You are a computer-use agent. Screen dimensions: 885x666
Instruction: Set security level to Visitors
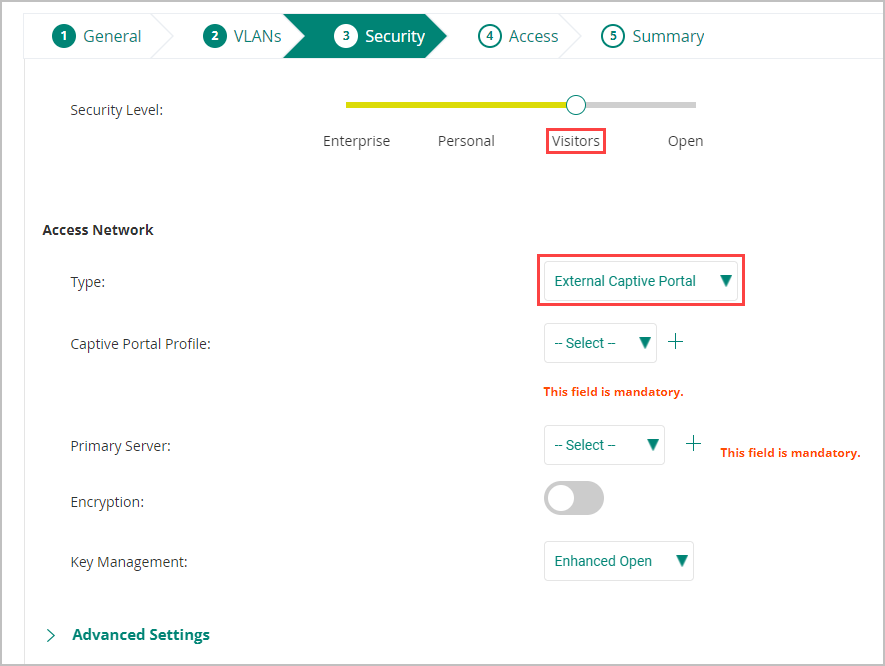pyautogui.click(x=576, y=141)
